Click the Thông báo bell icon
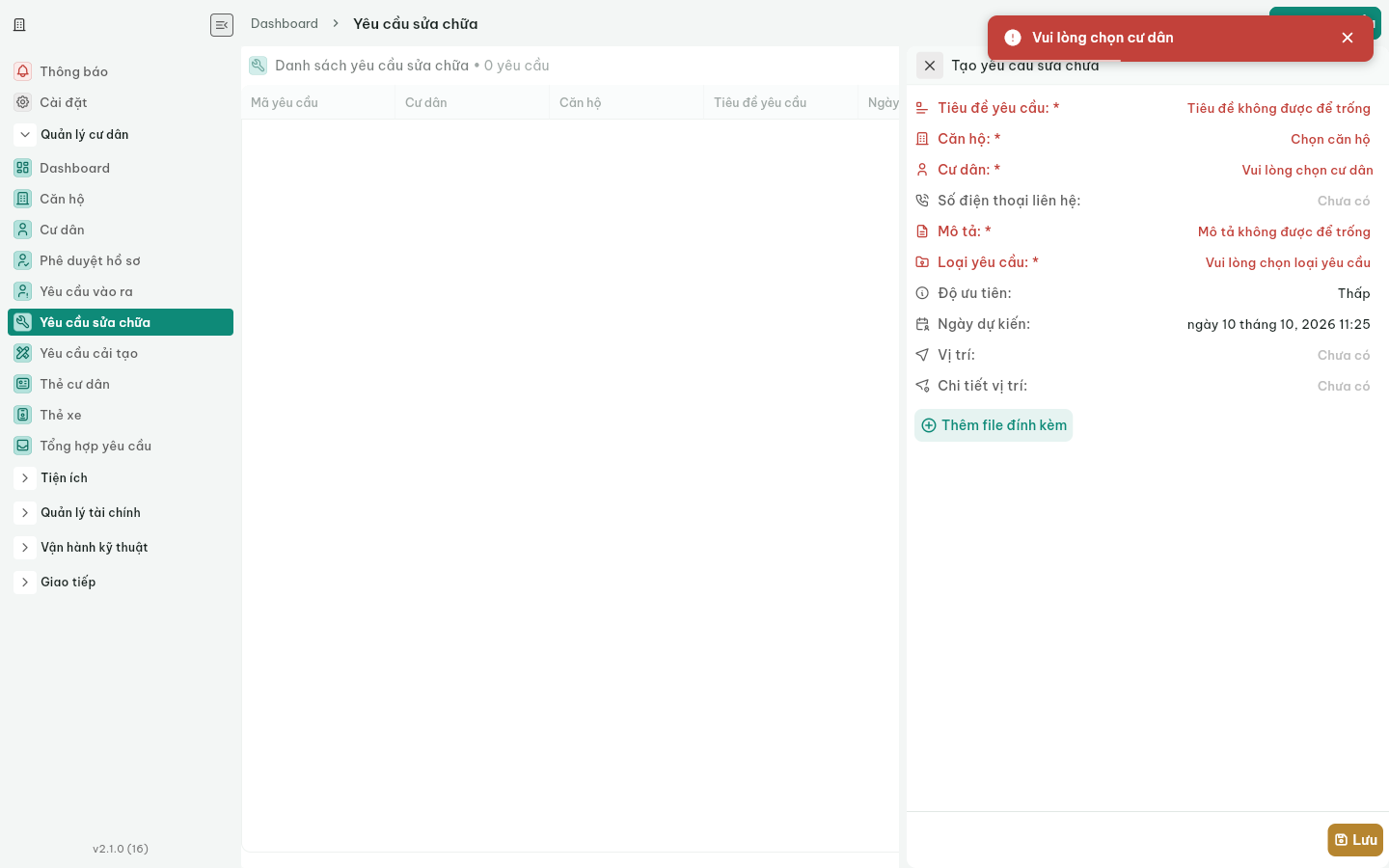 click(23, 71)
